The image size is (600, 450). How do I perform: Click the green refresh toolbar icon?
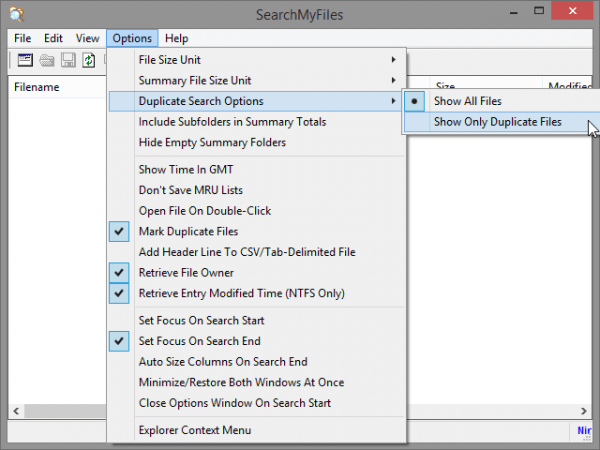click(89, 60)
